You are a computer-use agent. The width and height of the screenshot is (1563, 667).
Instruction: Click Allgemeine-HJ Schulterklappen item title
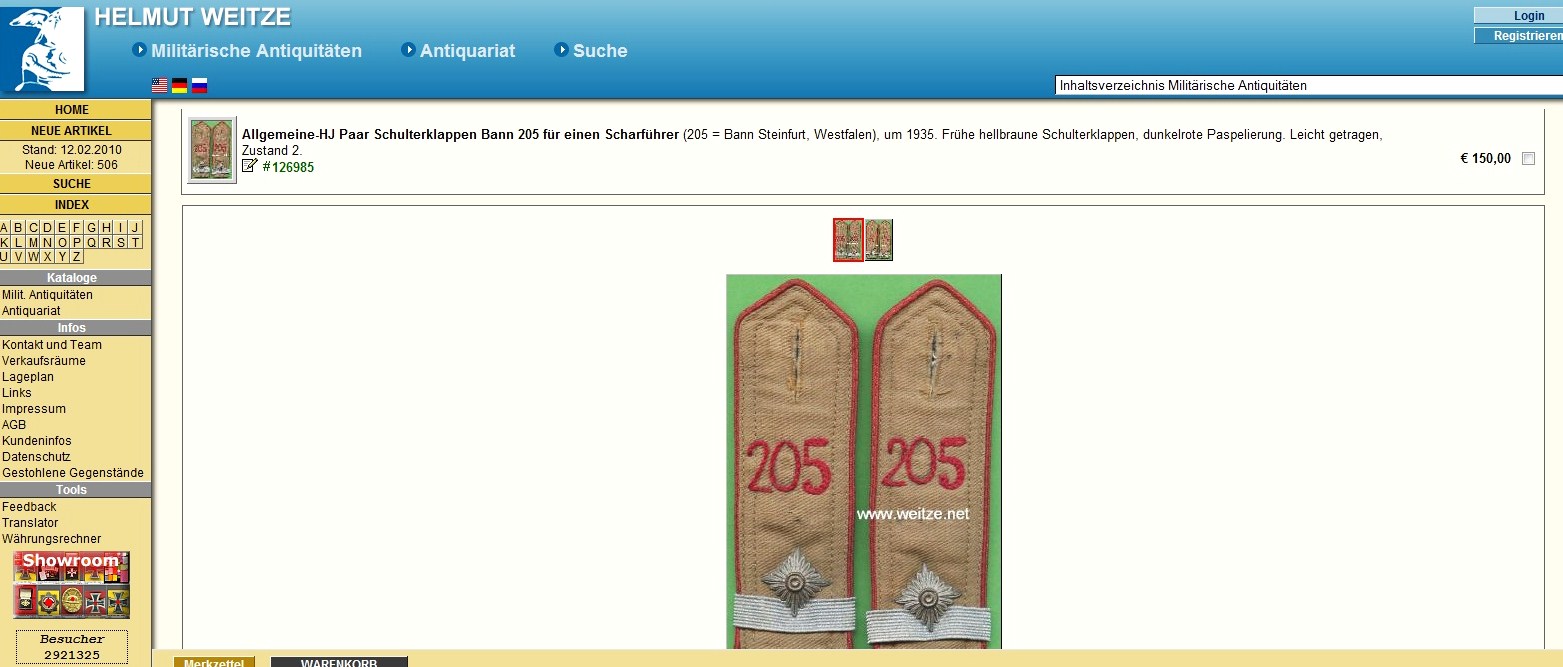[x=460, y=135]
